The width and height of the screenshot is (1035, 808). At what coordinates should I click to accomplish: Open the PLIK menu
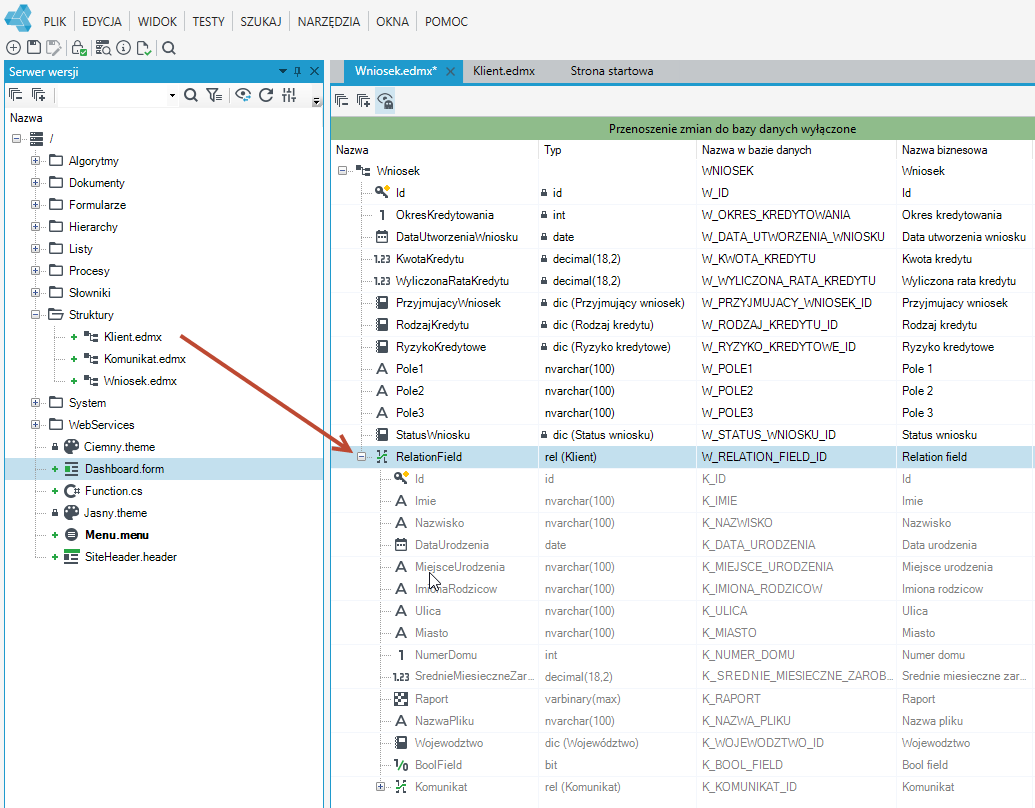pos(55,22)
